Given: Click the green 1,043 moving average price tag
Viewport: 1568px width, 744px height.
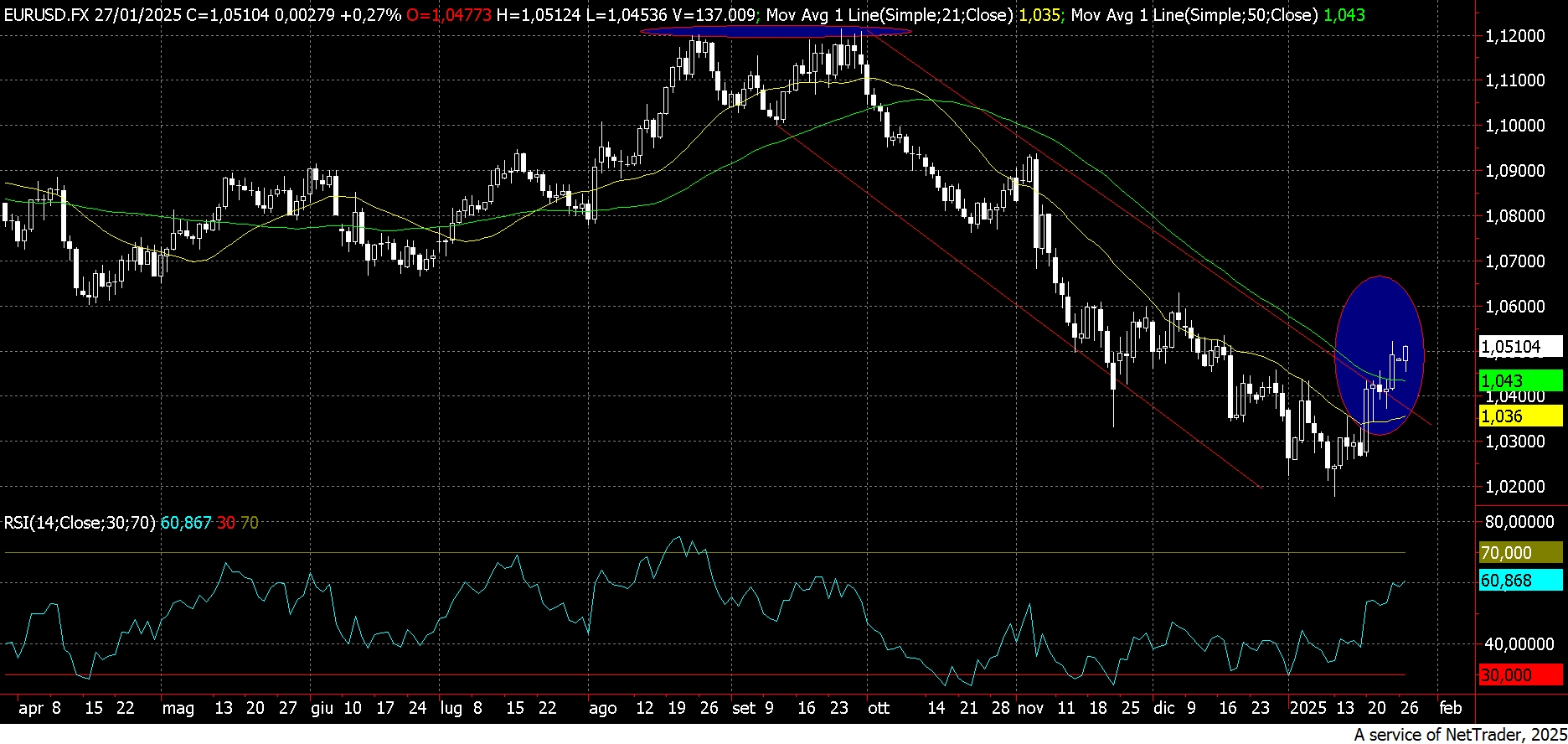Looking at the screenshot, I should coord(1520,380).
